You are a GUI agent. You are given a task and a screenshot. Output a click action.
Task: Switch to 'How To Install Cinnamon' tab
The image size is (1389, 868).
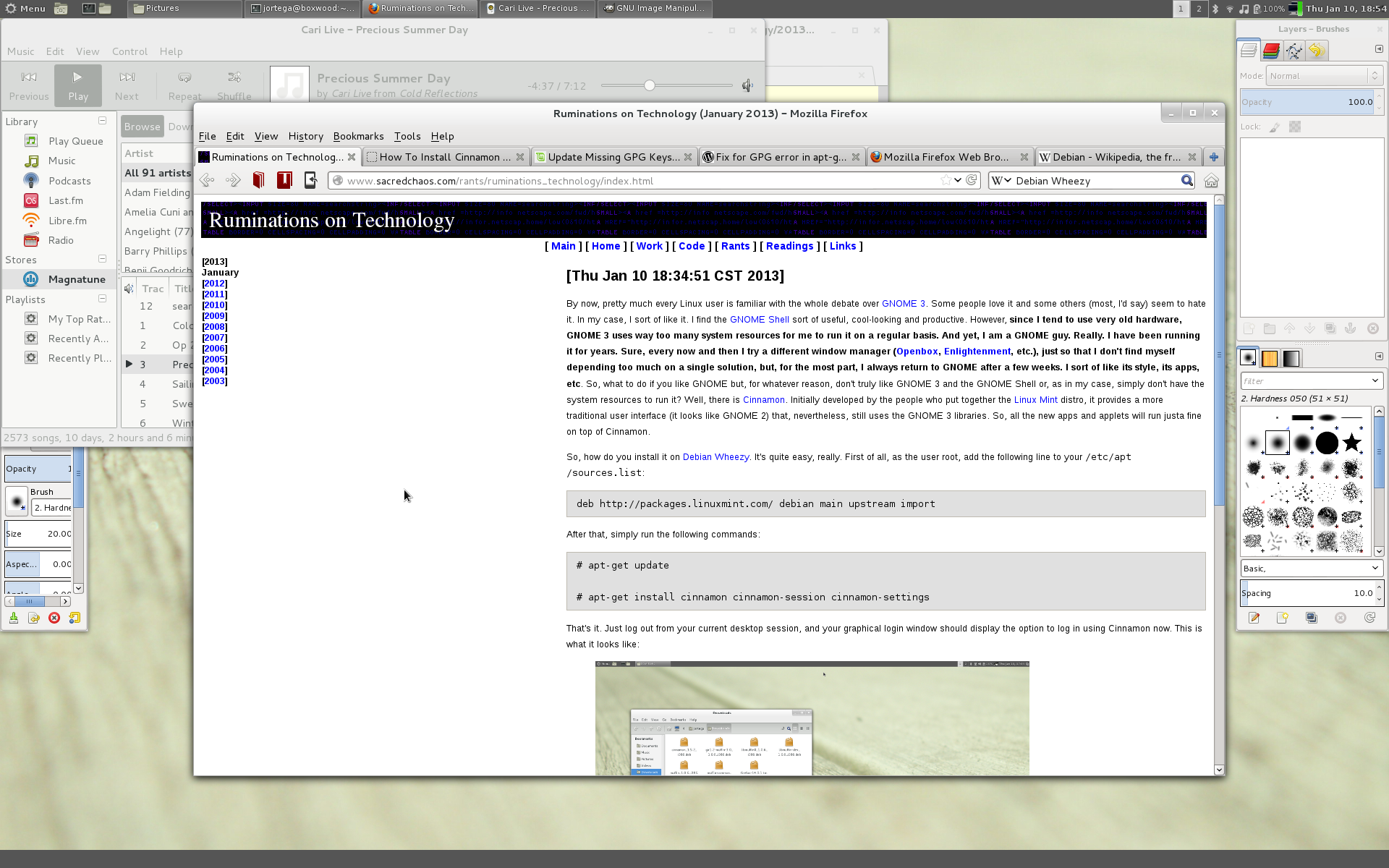point(445,157)
